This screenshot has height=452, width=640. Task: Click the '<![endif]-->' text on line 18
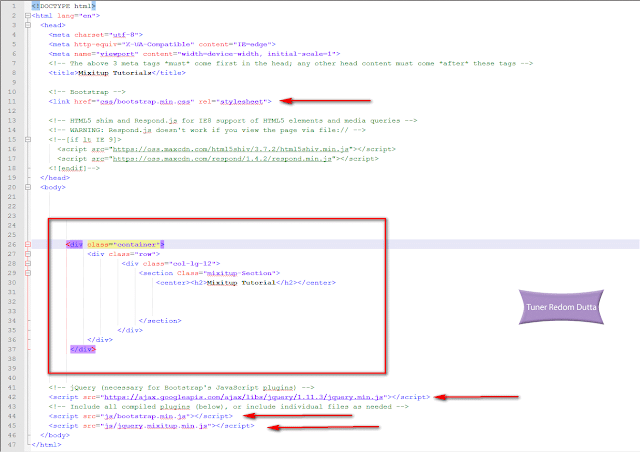(74, 168)
